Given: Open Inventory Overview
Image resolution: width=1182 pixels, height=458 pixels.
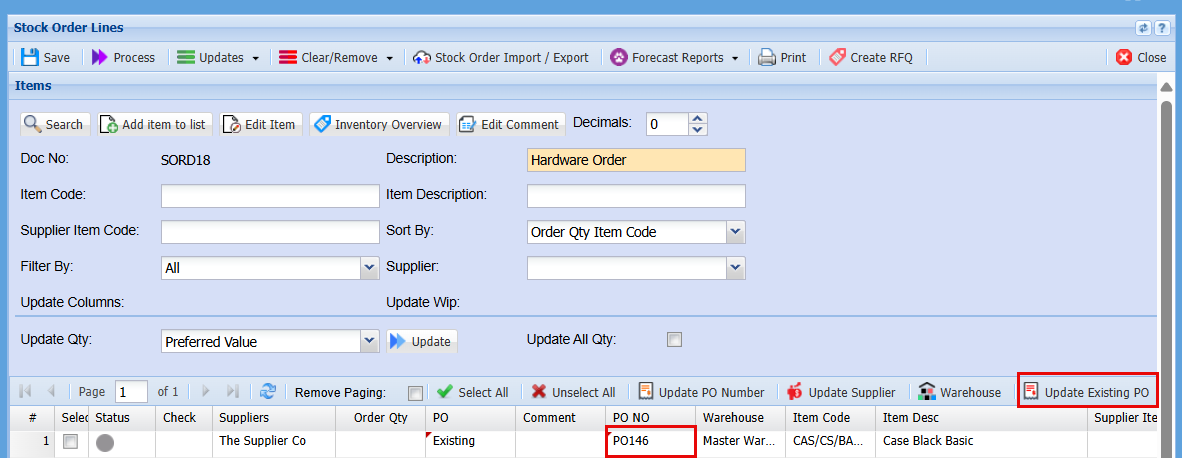Looking at the screenshot, I should click(379, 124).
